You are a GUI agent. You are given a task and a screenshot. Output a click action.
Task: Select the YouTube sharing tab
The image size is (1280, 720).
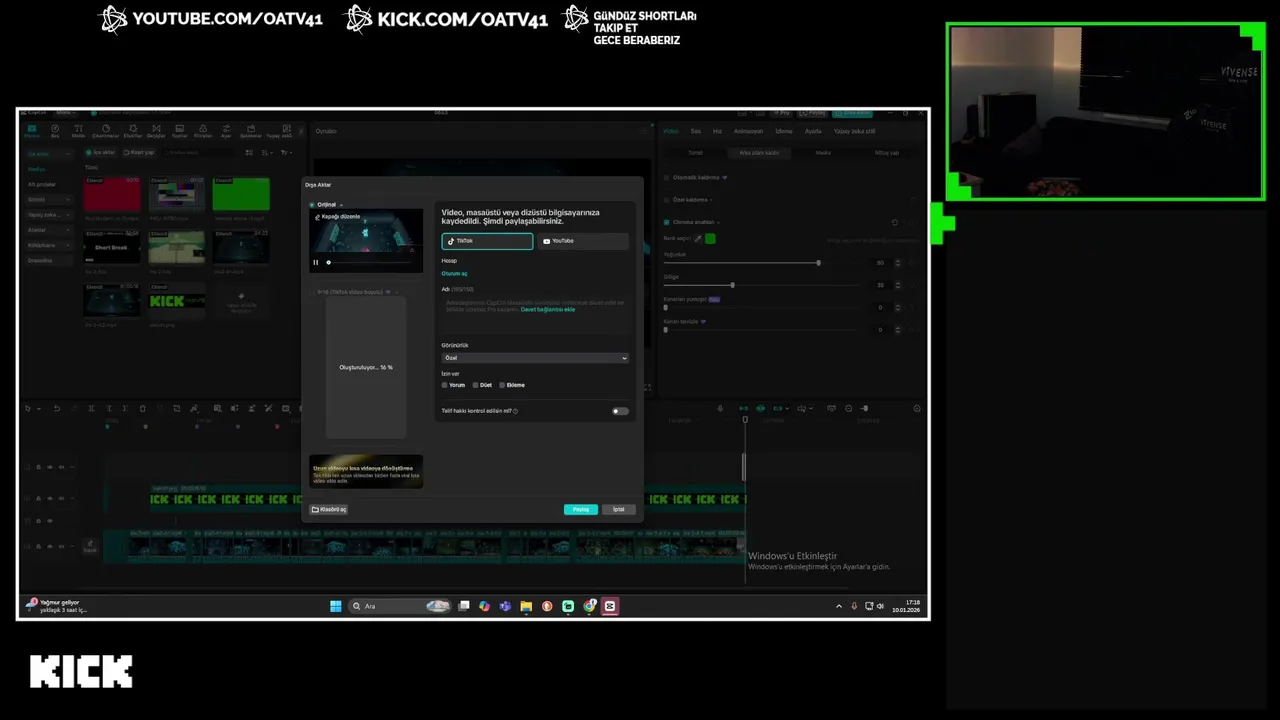point(582,241)
